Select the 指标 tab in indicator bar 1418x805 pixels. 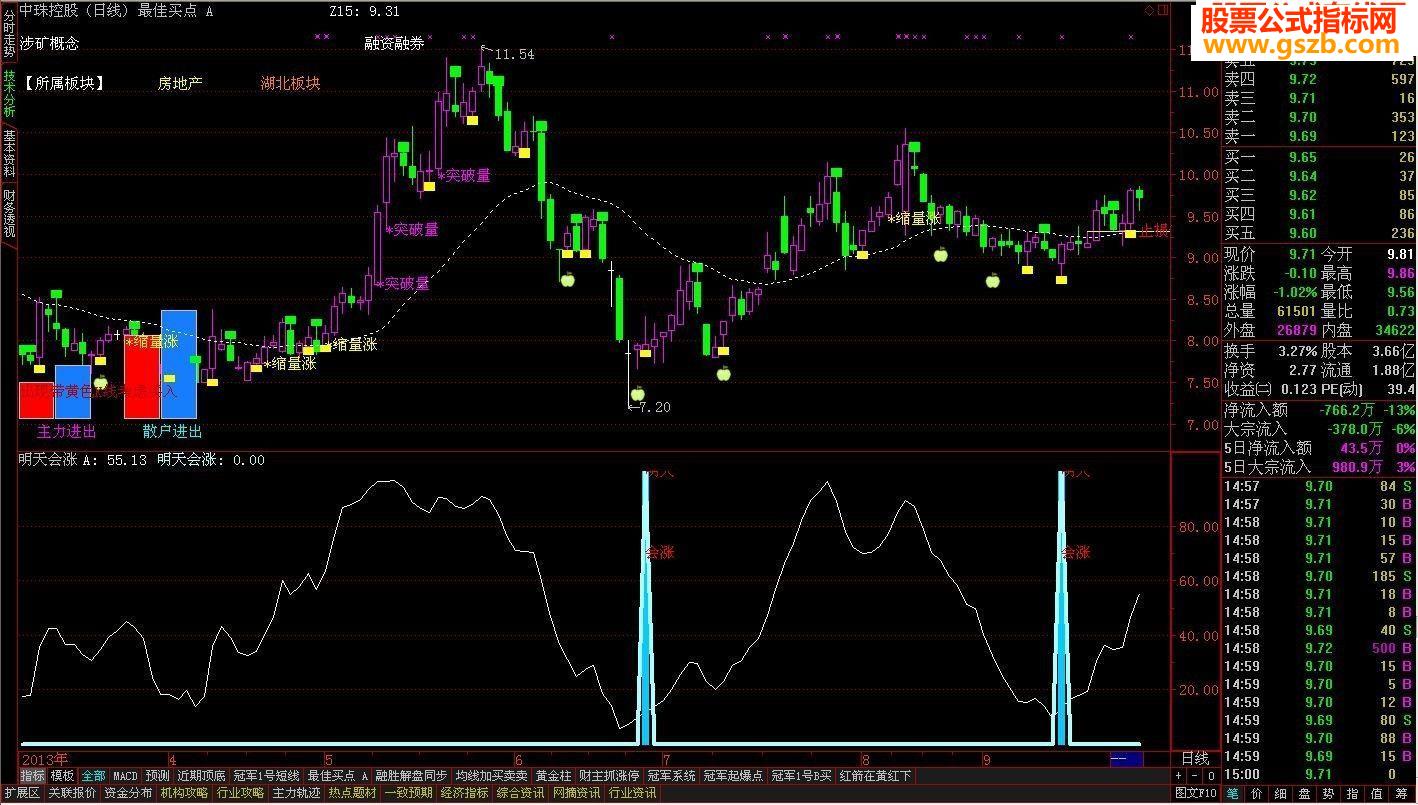click(x=33, y=776)
